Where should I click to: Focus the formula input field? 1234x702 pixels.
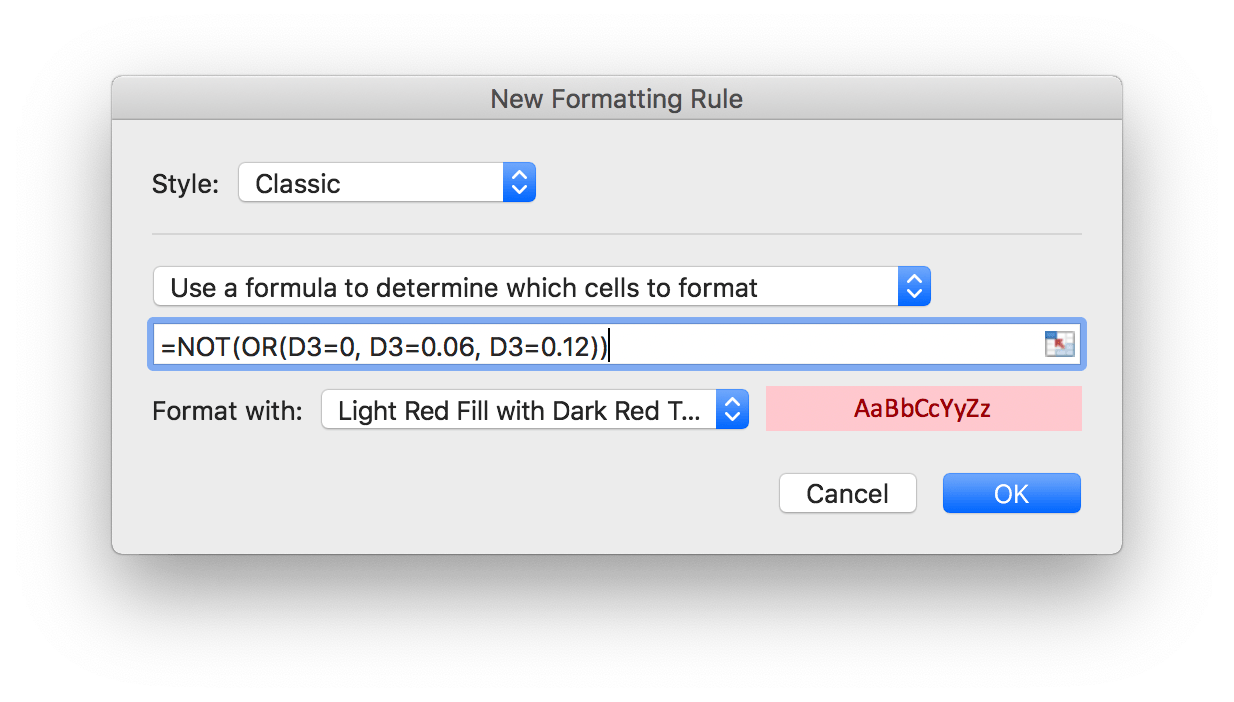pos(820,346)
